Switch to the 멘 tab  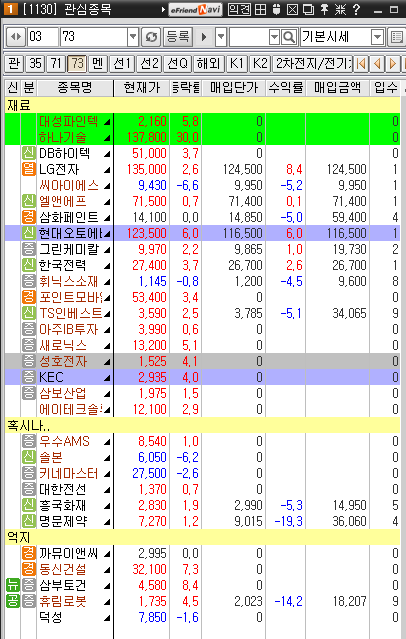point(97,64)
